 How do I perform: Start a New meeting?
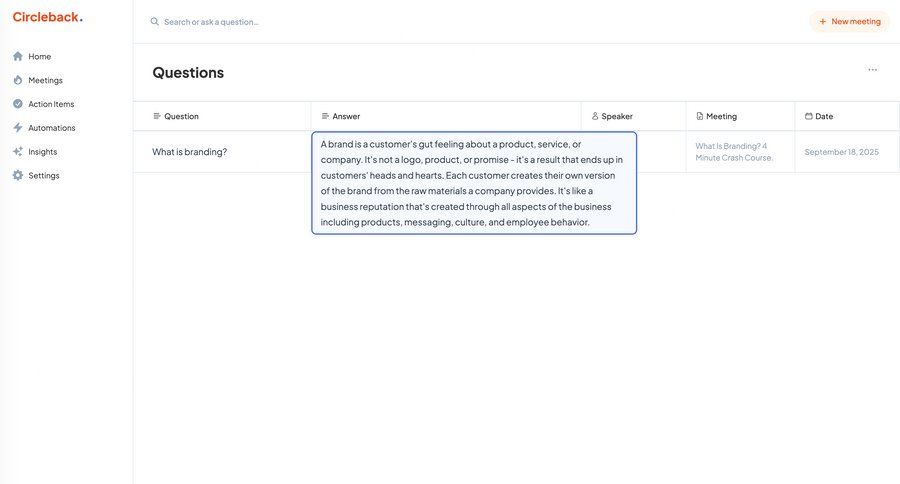pos(849,21)
